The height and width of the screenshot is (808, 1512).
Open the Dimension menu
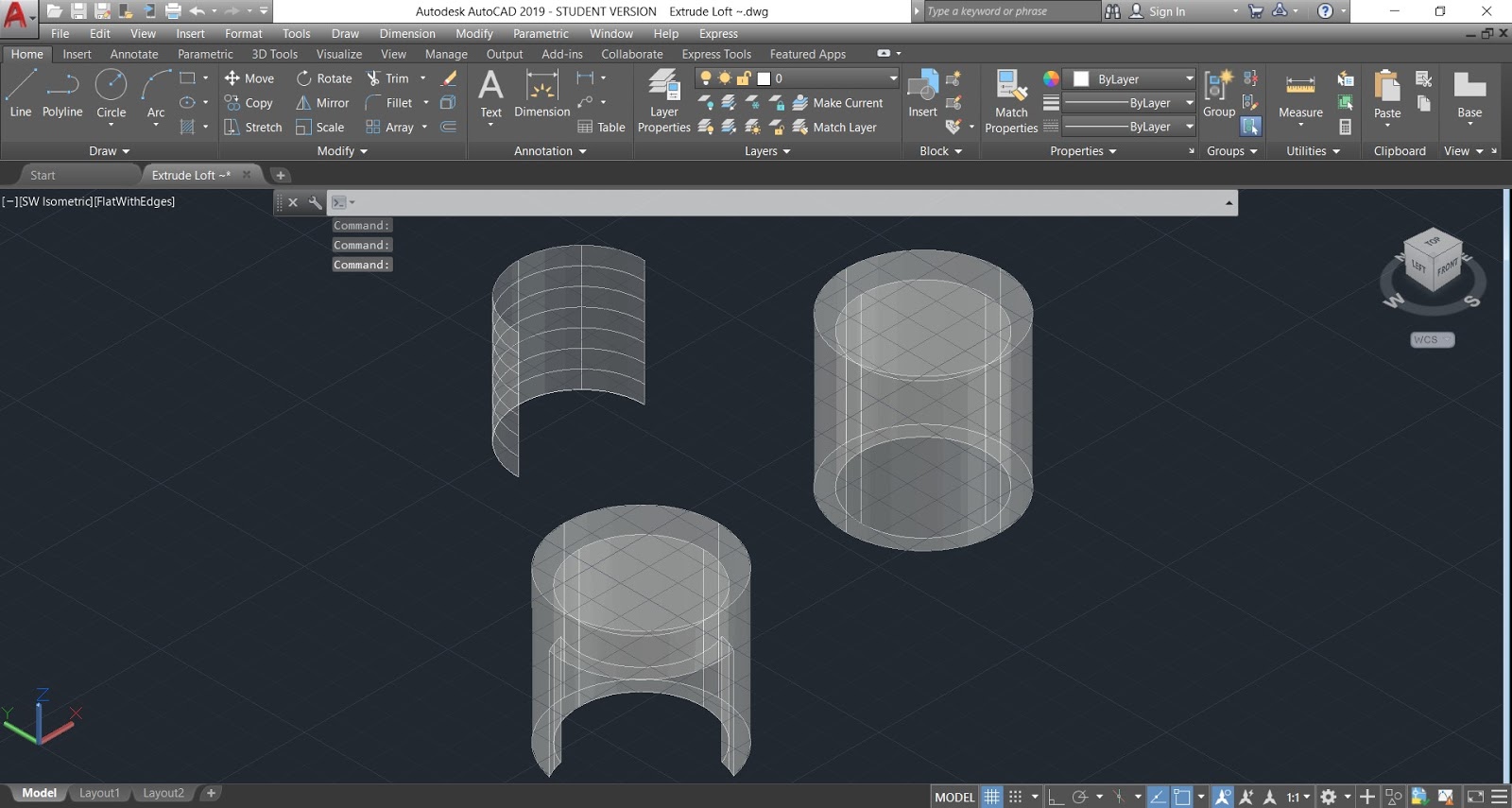tap(407, 33)
